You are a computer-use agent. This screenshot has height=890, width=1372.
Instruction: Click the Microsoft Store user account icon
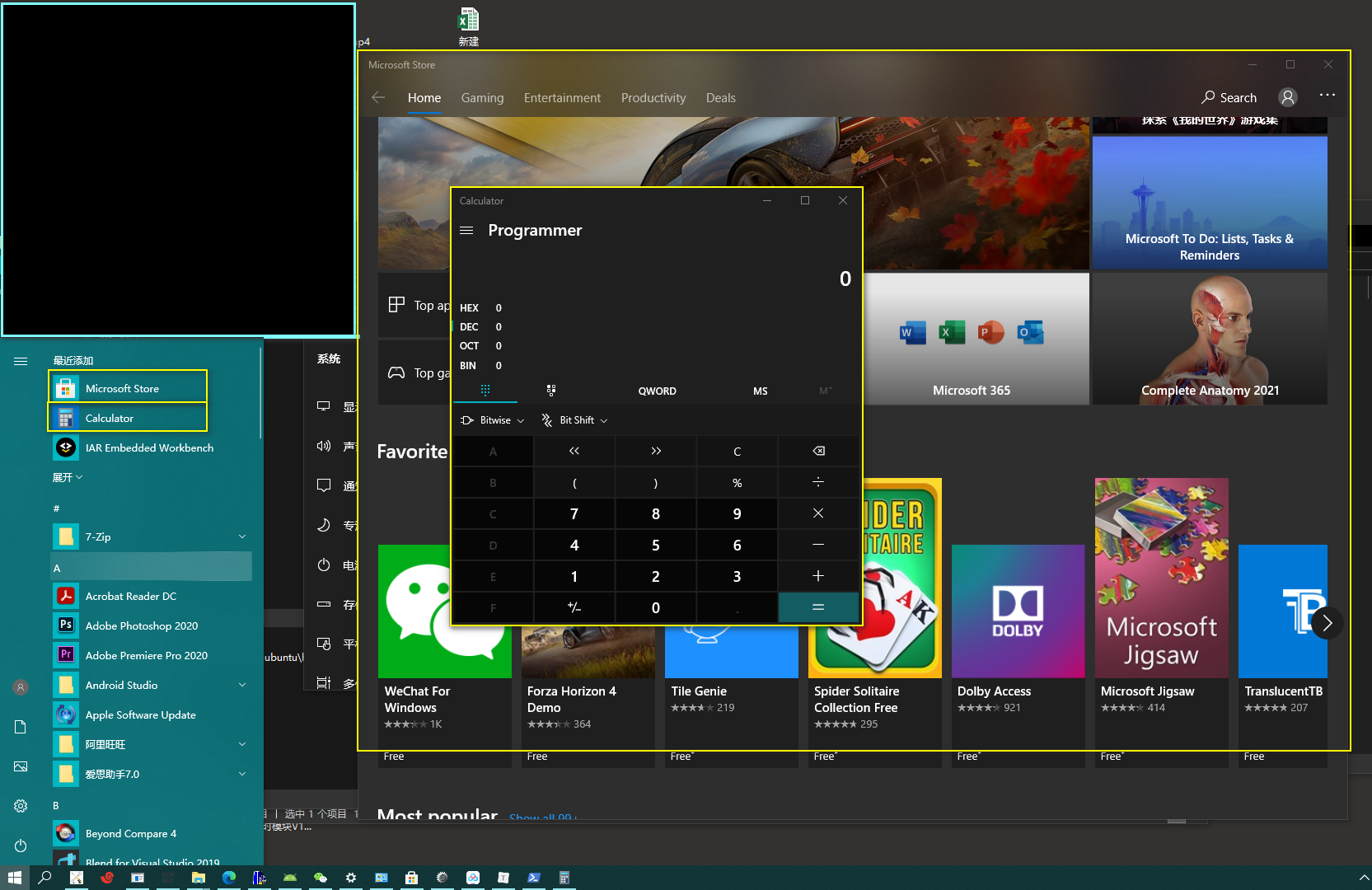1287,97
